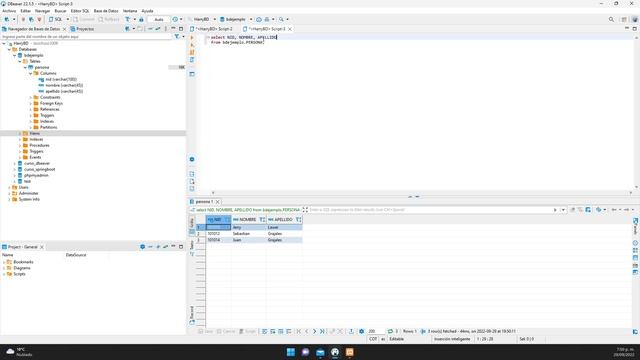Click the Rollback toolbar button
This screenshot has height=360, width=640.
[x=109, y=19]
